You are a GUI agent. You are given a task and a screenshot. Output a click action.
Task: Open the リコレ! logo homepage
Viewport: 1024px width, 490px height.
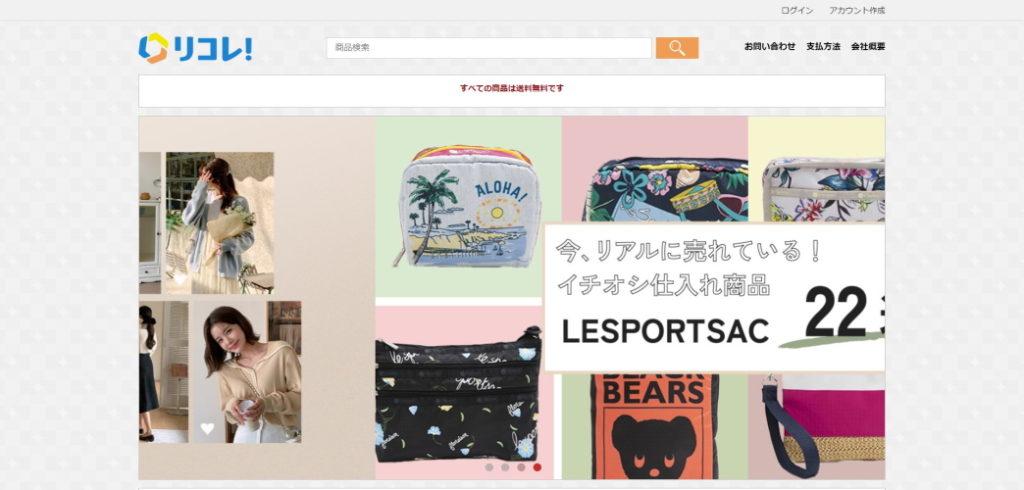(x=195, y=48)
